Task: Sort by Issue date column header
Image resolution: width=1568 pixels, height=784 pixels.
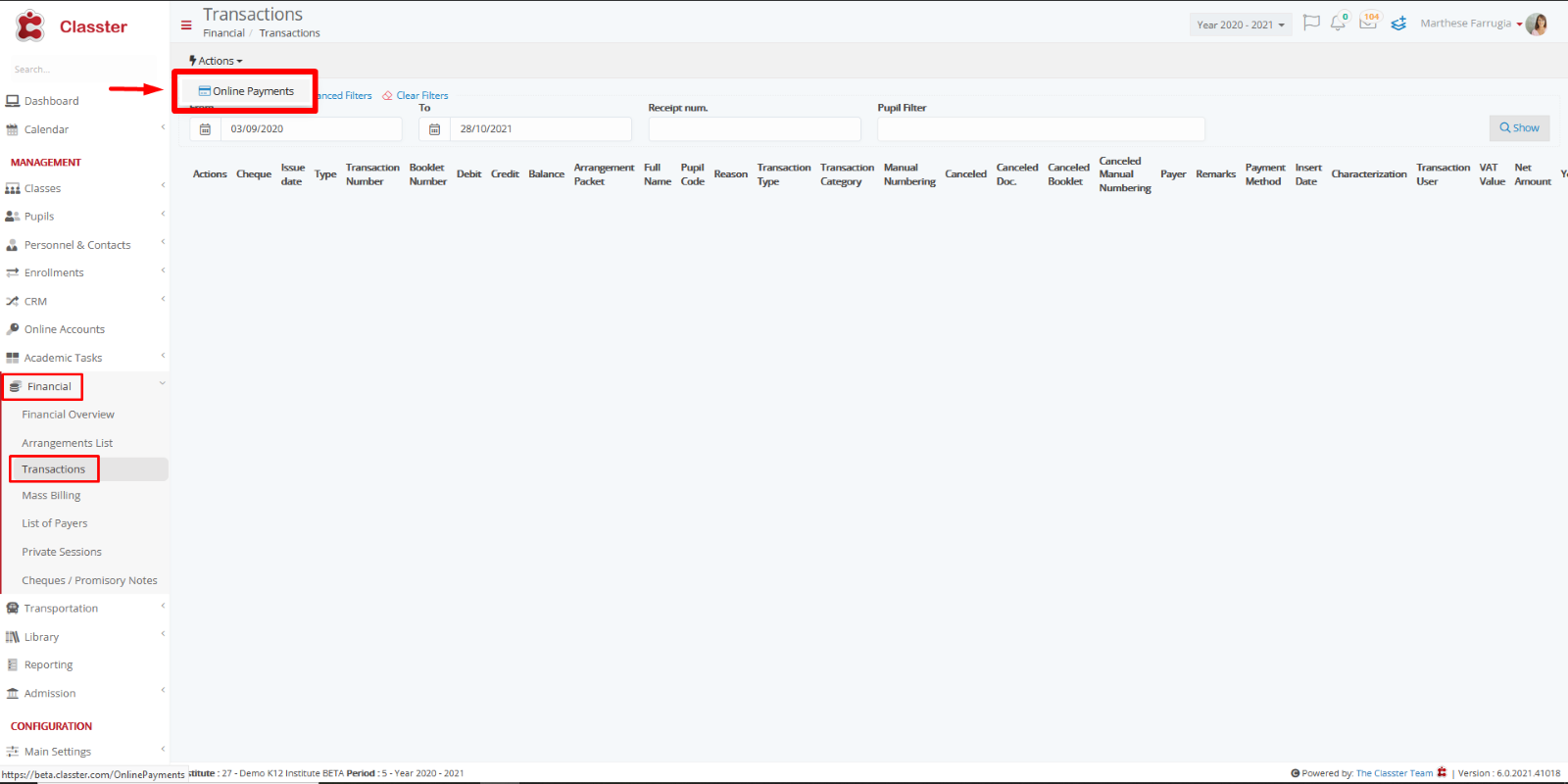Action: point(293,174)
